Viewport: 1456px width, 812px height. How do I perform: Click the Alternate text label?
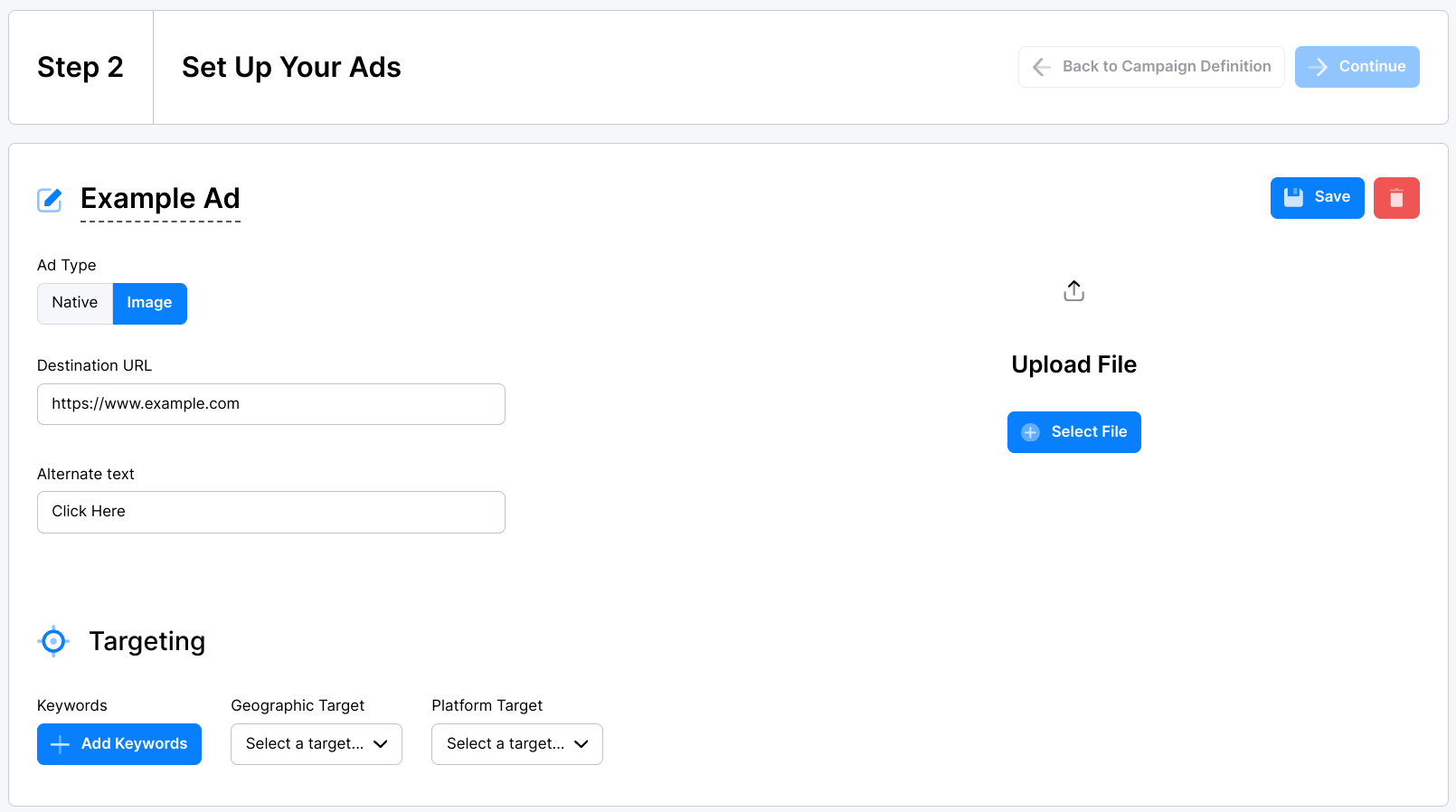coord(86,474)
